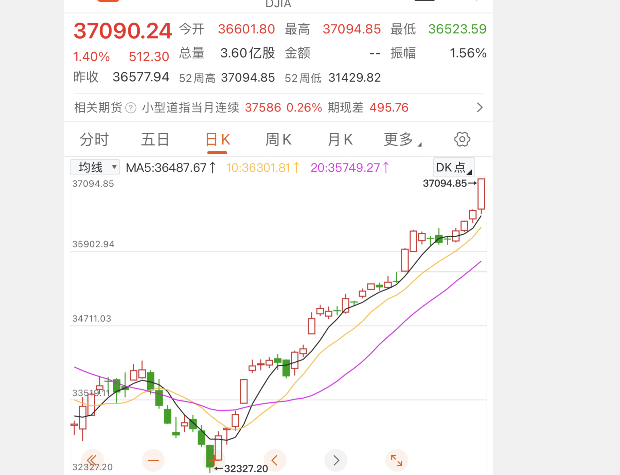Expand chart to fullscreen with the arrows icon
620x475 pixels.
[x=396, y=460]
